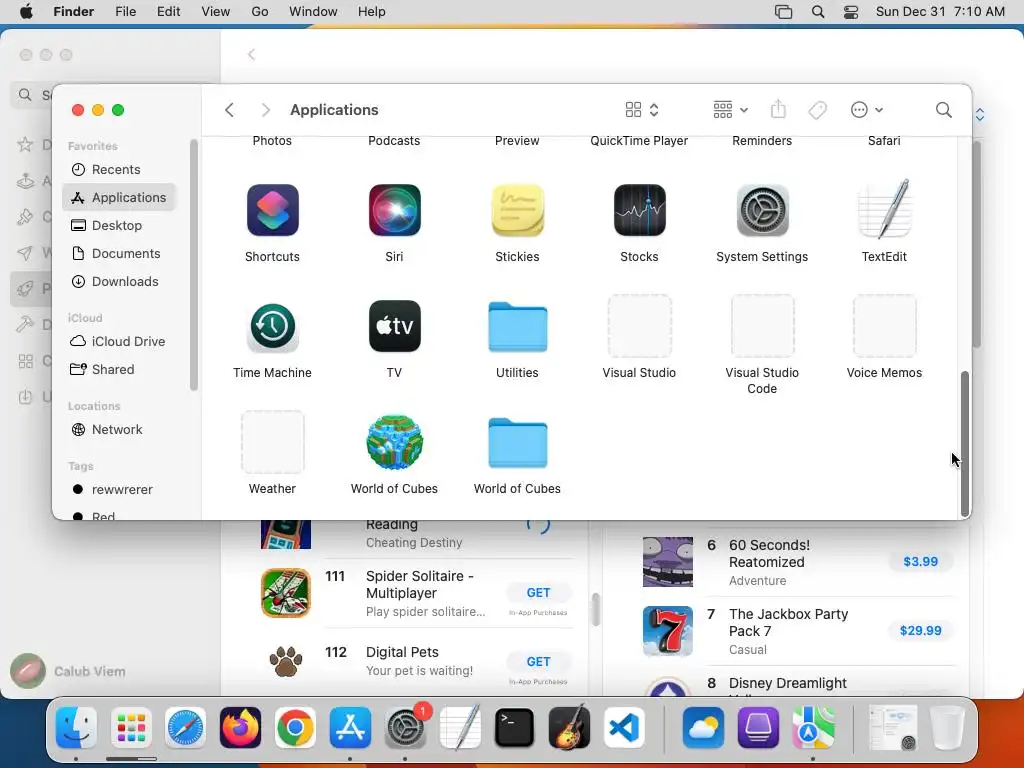Open Documents in Finder sidebar
1024x768 pixels.
(x=120, y=253)
